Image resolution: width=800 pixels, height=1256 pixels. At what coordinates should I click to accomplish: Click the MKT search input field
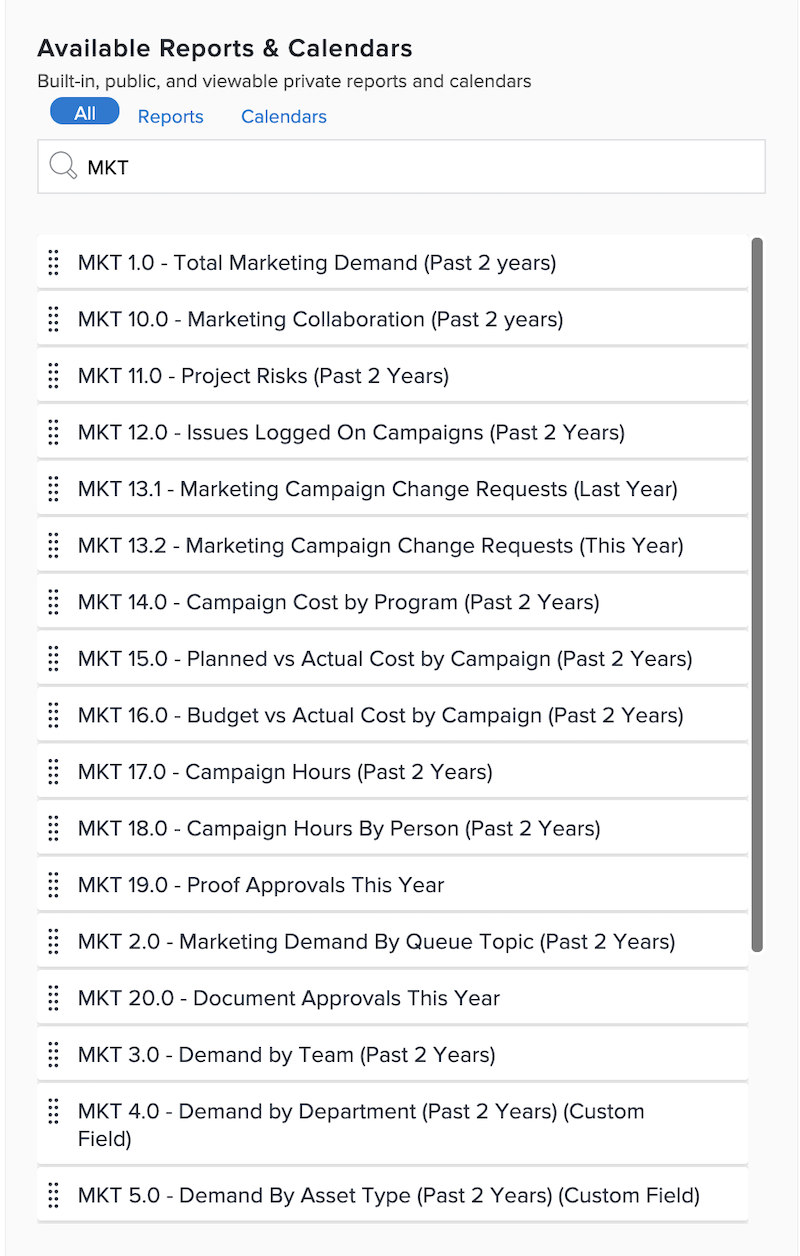coord(400,166)
